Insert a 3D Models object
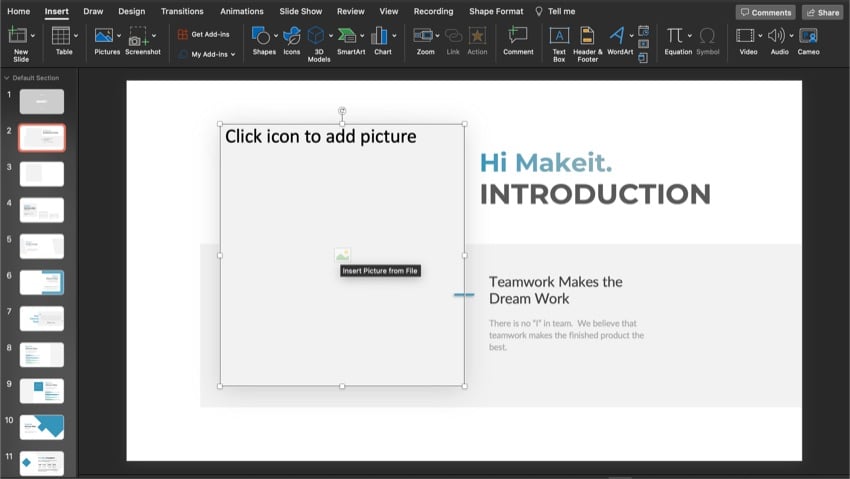 [318, 37]
